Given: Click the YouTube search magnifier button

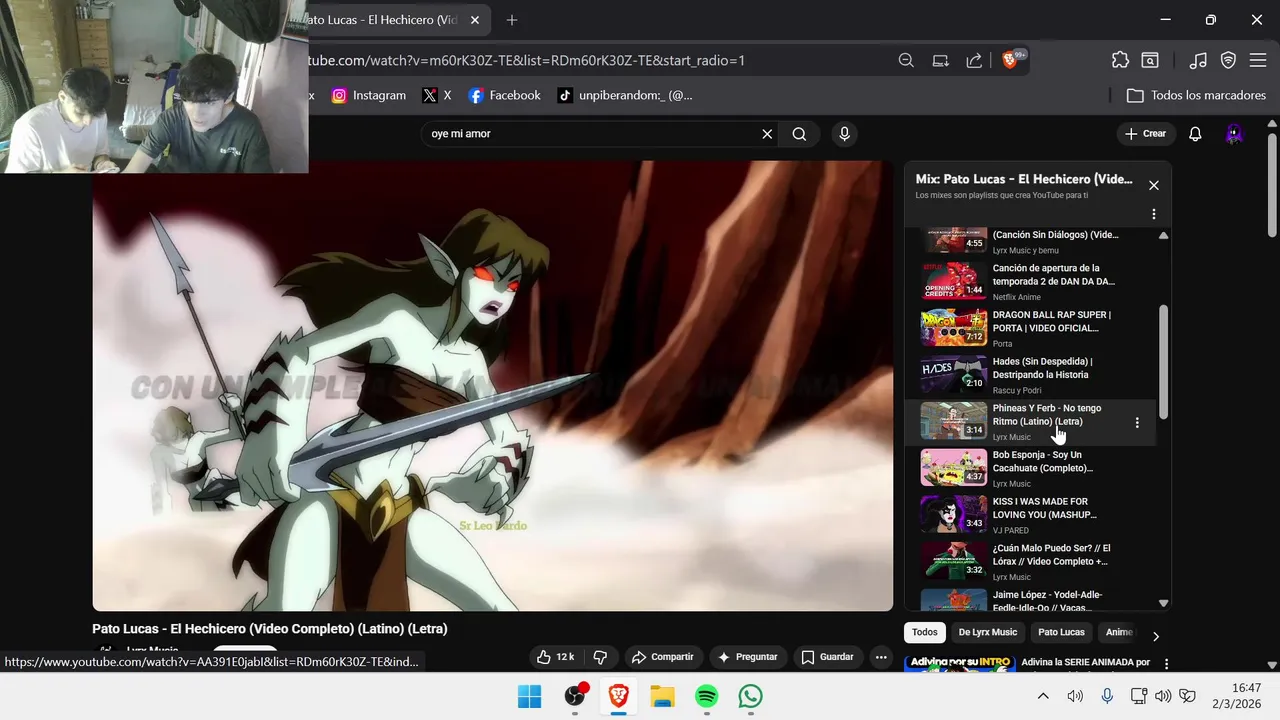Looking at the screenshot, I should coord(799,133).
